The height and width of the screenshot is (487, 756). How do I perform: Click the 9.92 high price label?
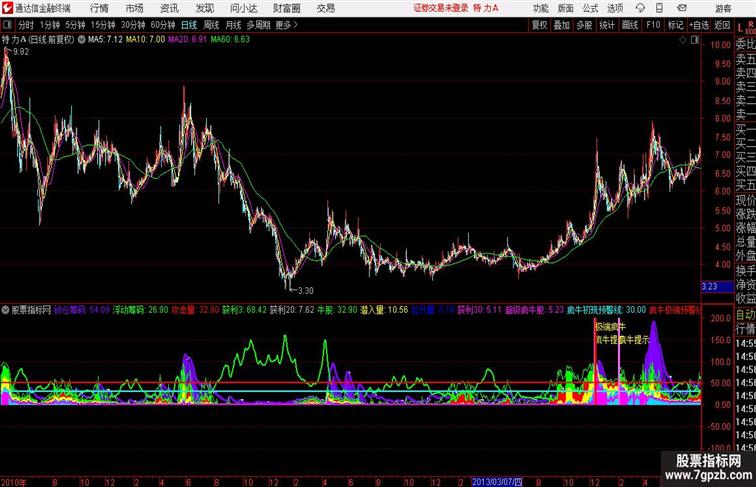coord(21,52)
